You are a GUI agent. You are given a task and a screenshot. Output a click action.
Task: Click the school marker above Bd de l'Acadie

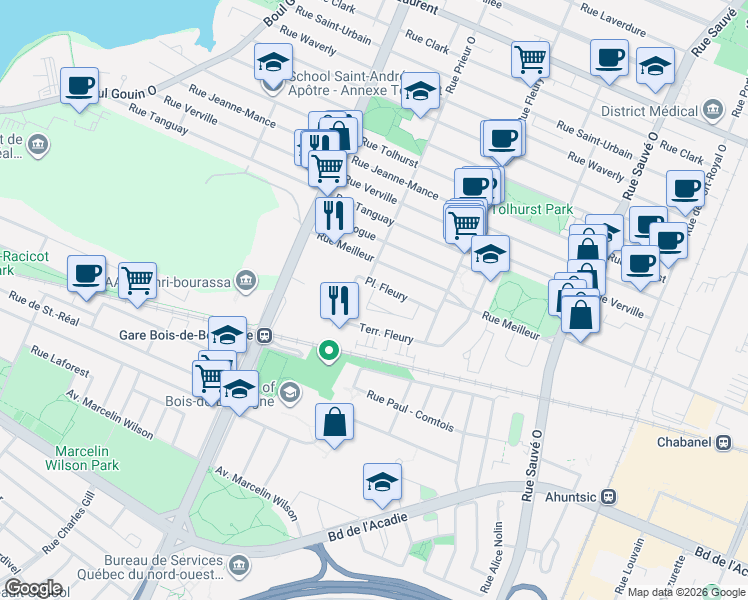382,483
